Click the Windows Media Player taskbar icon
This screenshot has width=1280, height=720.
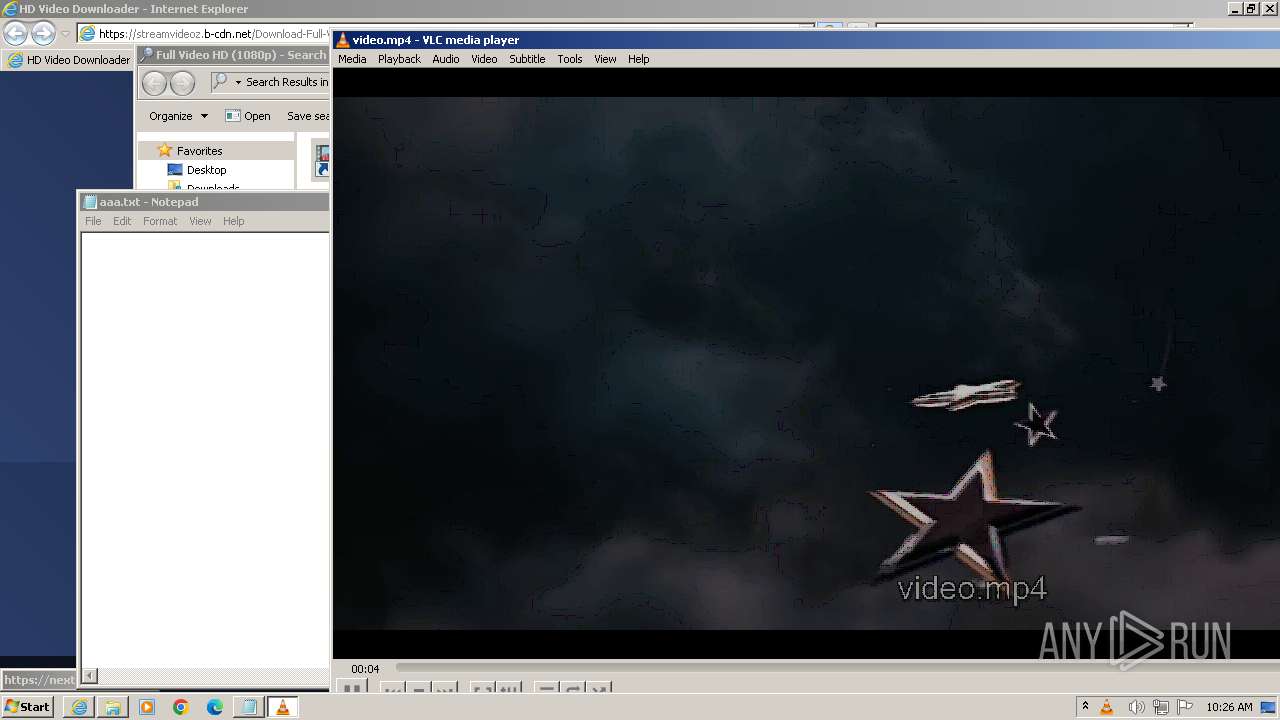click(x=147, y=707)
